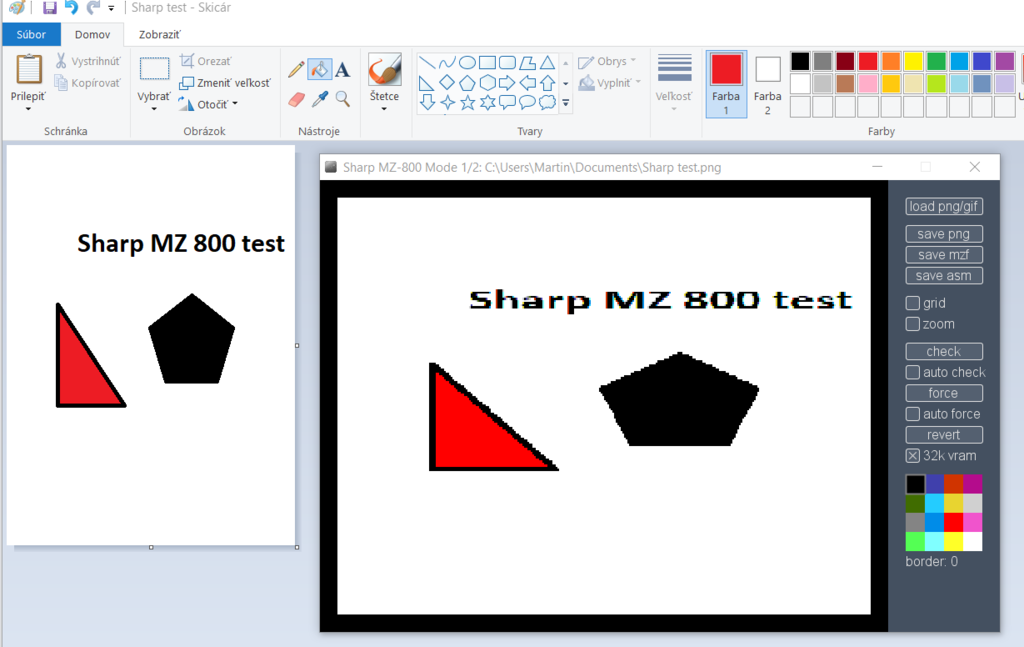Select the Pencil tool in Paint
Image resolution: width=1024 pixels, height=647 pixels.
(x=295, y=69)
